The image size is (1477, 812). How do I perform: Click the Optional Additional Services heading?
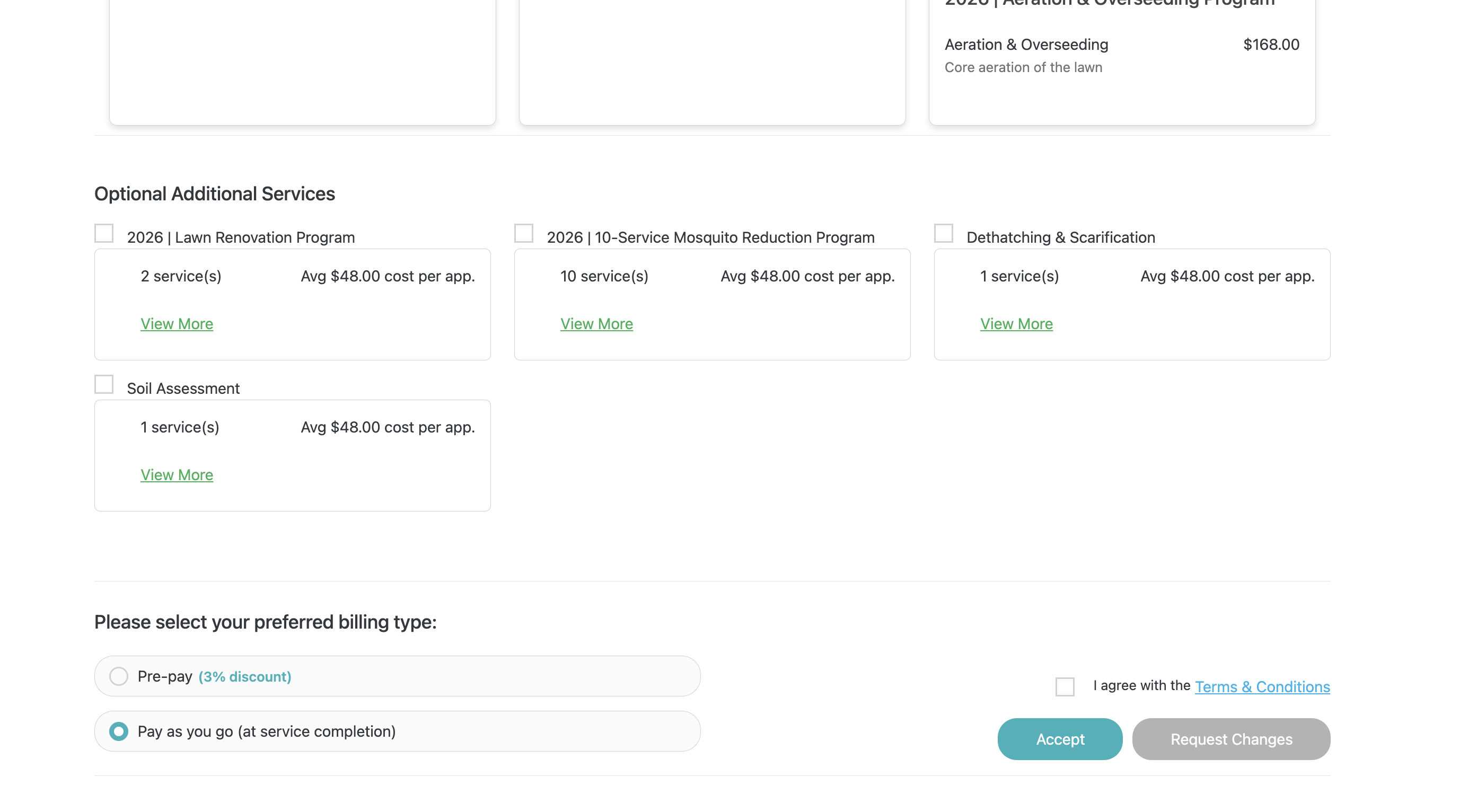click(x=214, y=193)
